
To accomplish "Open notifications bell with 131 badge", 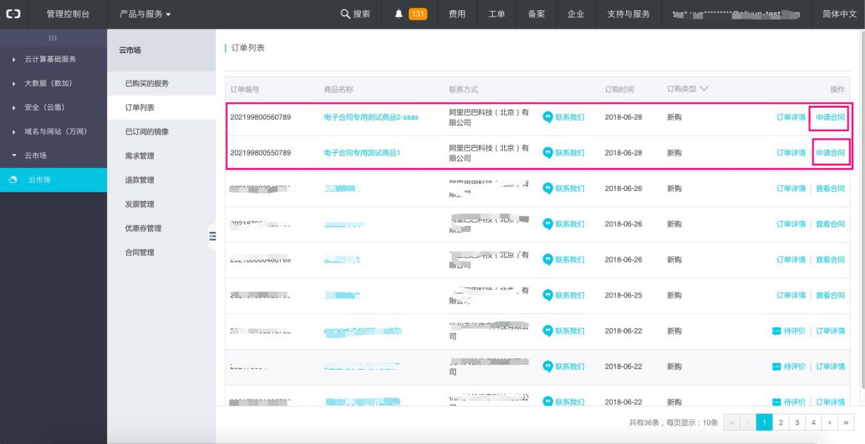I will (410, 14).
